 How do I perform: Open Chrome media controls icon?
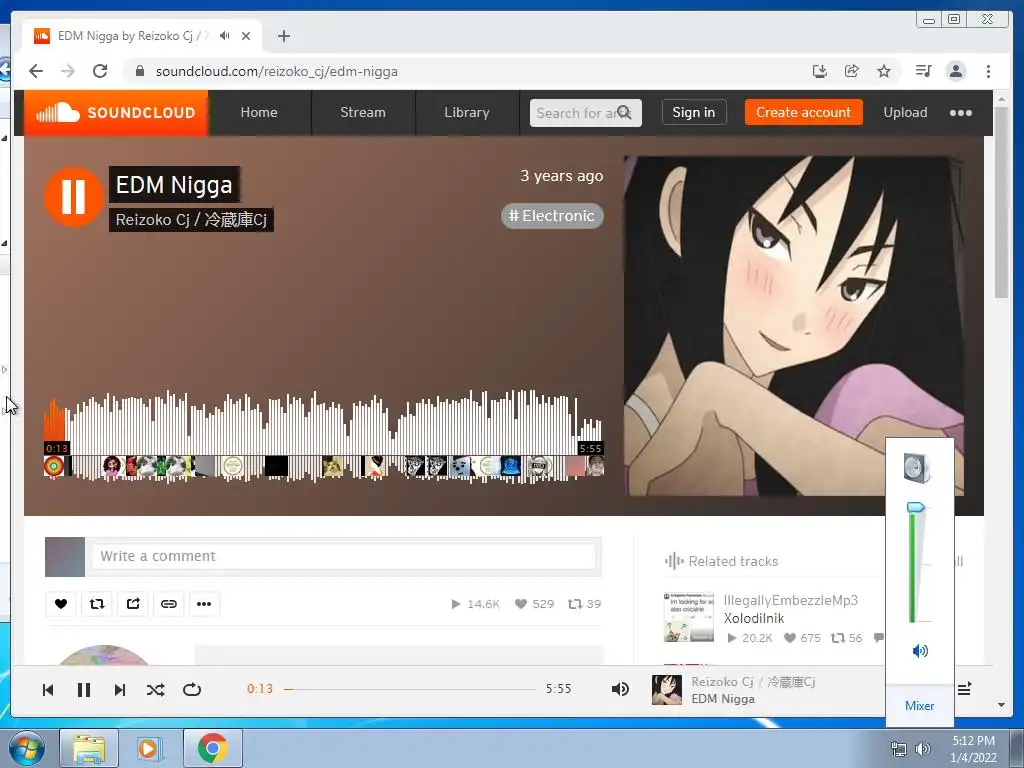923,71
